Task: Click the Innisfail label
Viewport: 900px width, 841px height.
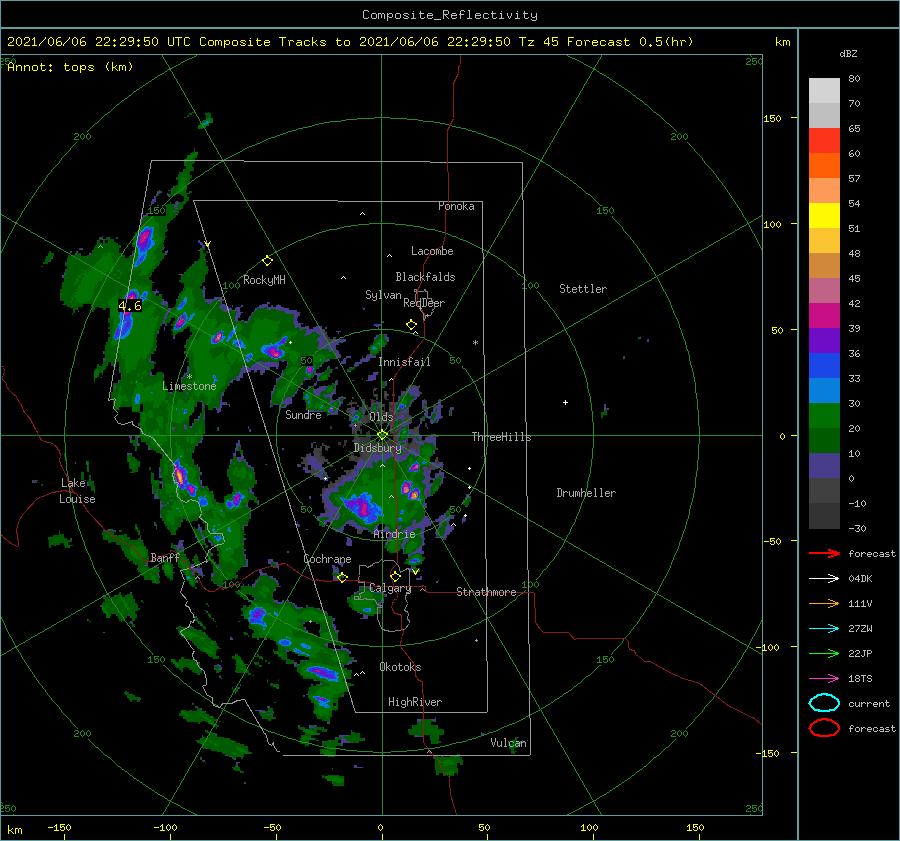Action: 404,362
